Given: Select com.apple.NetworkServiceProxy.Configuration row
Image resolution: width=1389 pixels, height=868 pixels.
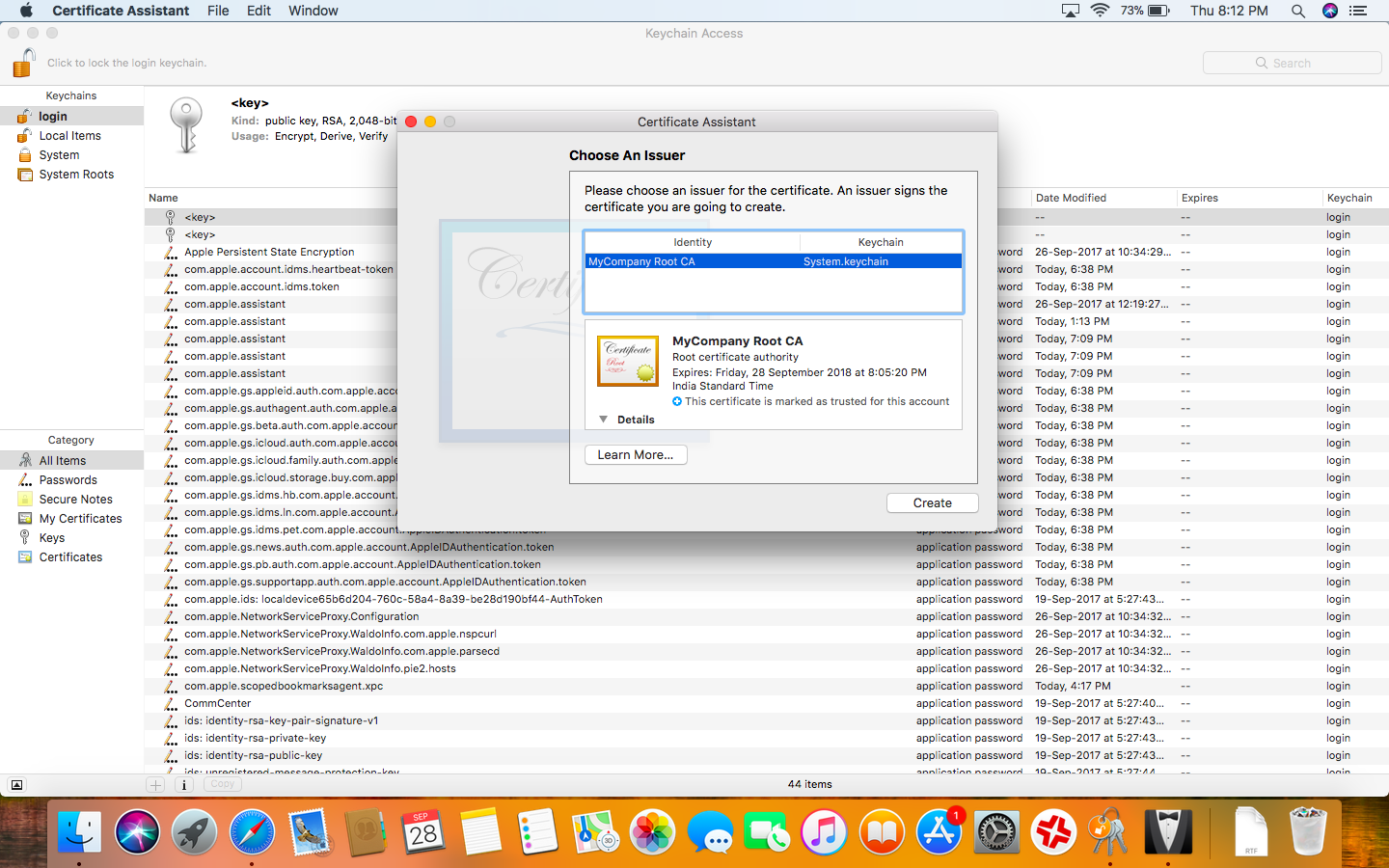Looking at the screenshot, I should (x=767, y=616).
